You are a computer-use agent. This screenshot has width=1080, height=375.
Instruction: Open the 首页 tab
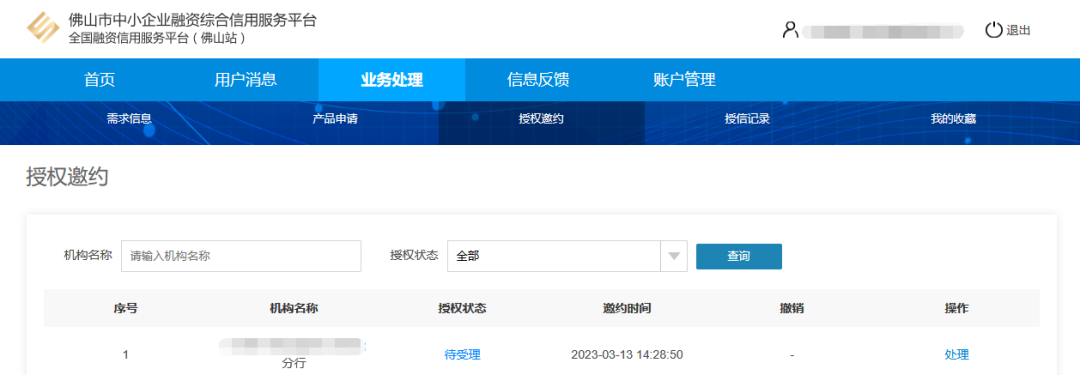[x=99, y=80]
